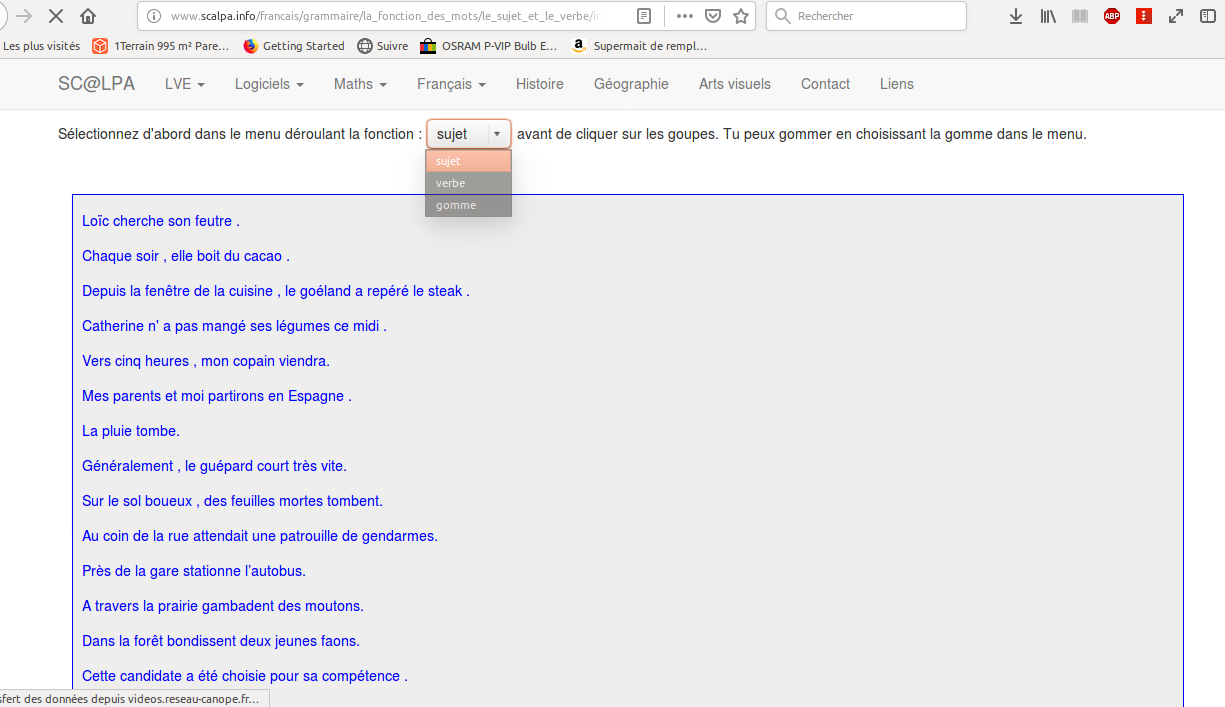Open the 1Terrain 995 m² bookmark
This screenshot has height=707, width=1225.
161,46
